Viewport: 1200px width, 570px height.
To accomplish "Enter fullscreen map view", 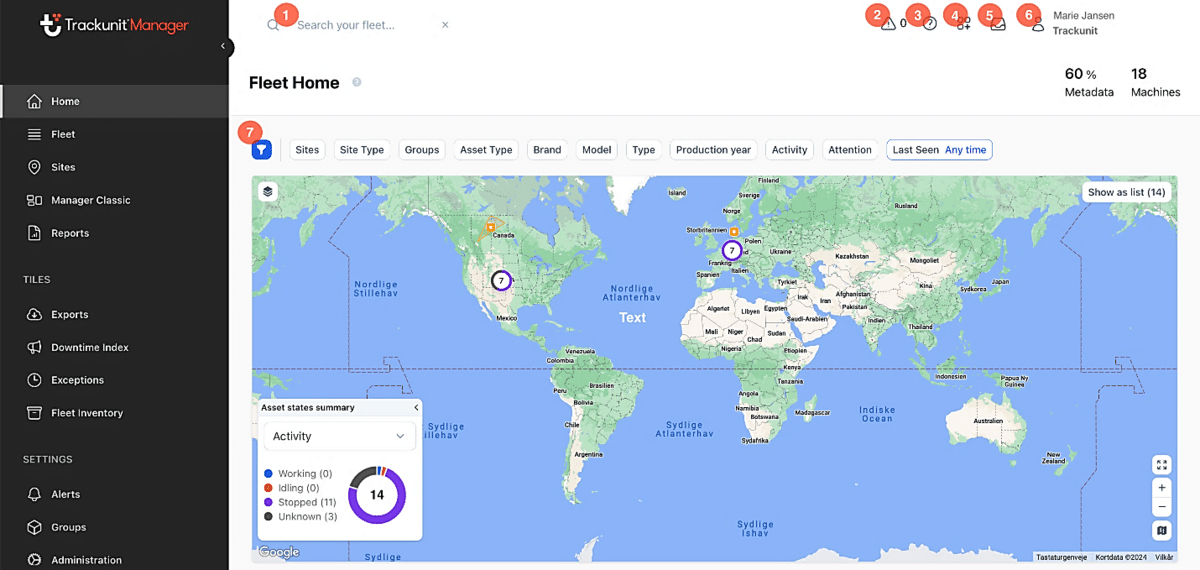I will click(x=1161, y=465).
